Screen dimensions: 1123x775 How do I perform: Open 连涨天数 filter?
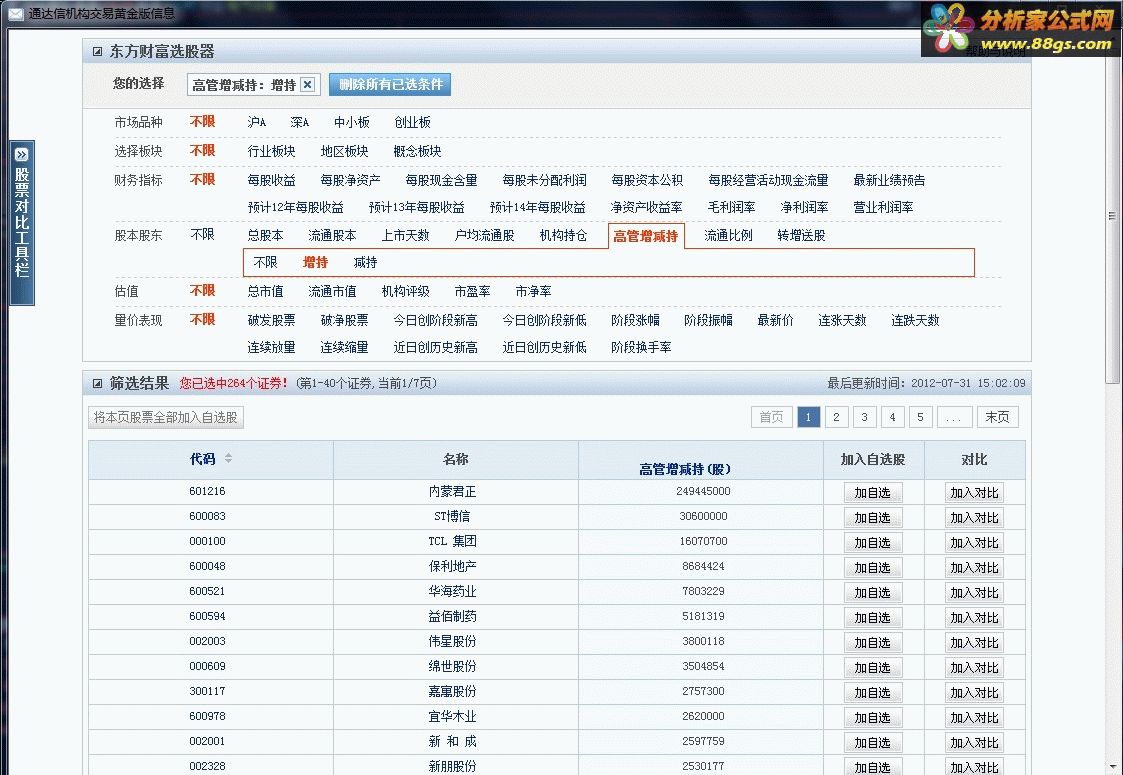pos(843,321)
